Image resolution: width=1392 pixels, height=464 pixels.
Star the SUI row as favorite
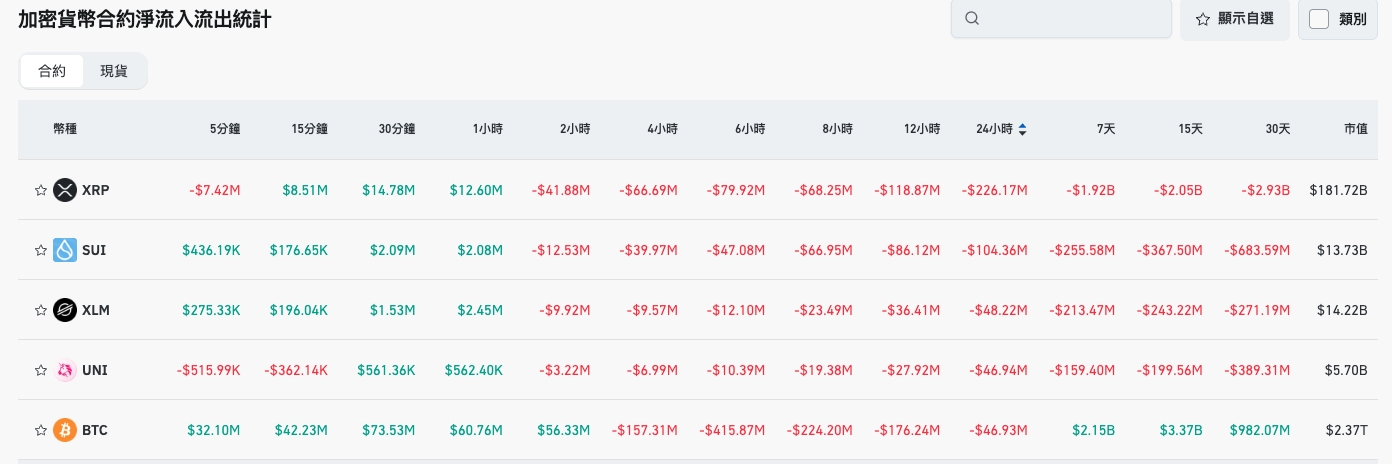click(x=41, y=250)
